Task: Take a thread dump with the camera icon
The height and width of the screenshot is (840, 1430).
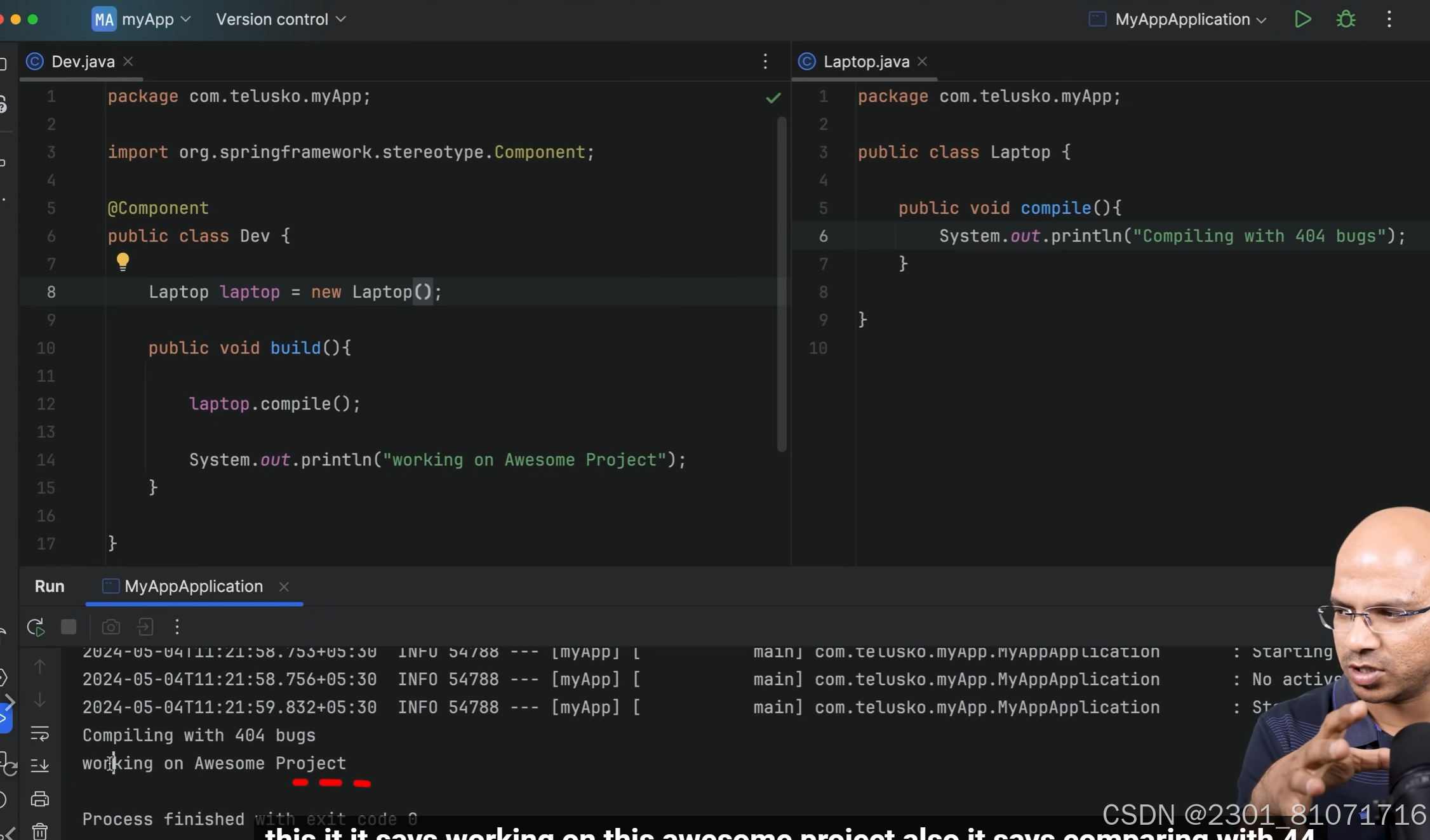Action: click(111, 627)
